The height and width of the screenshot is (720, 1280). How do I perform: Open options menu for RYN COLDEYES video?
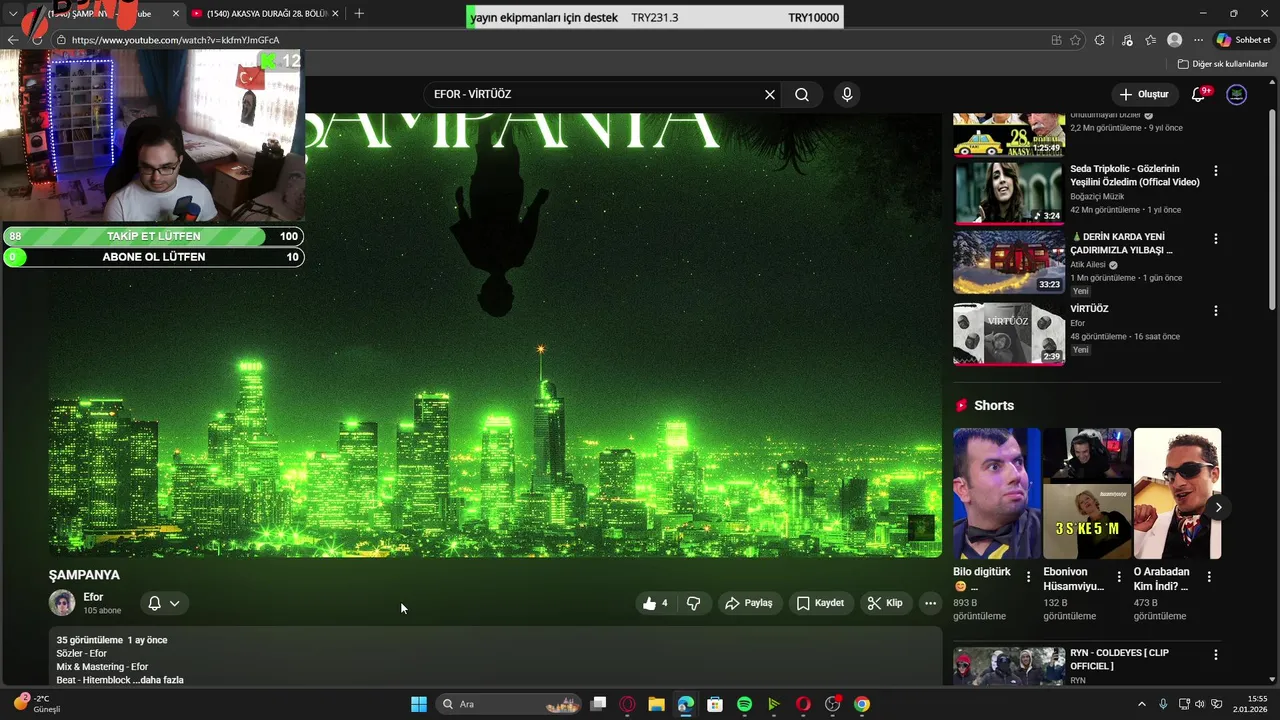[x=1216, y=655]
